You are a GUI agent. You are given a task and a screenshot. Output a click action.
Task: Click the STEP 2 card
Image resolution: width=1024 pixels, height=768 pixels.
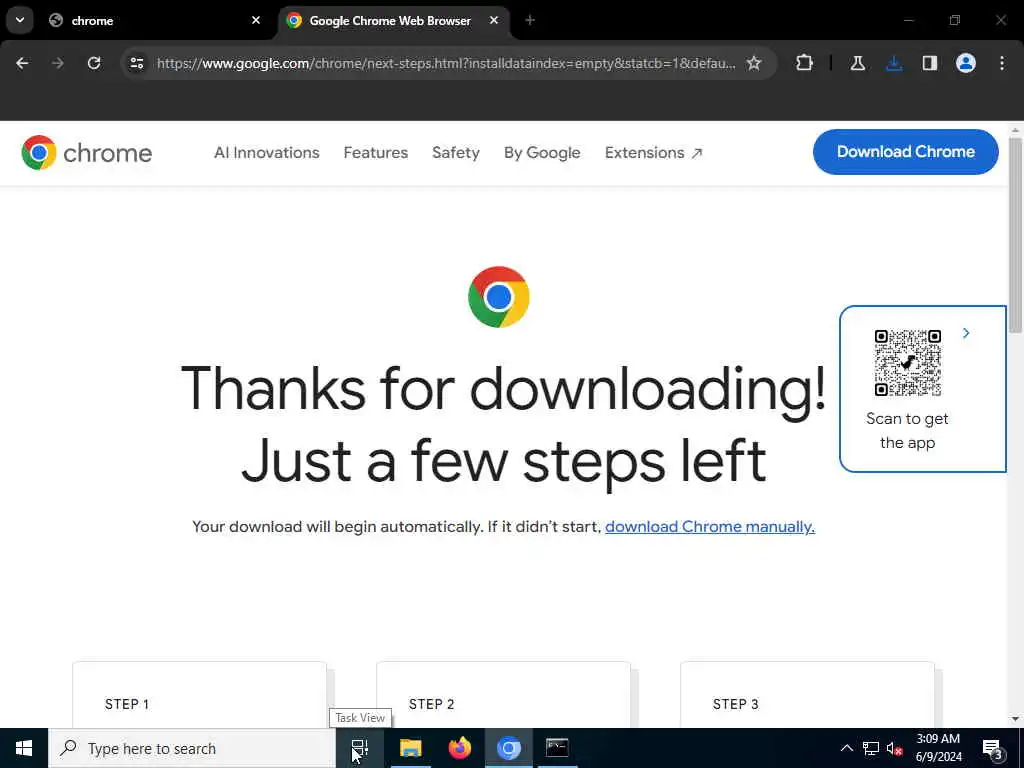coord(504,695)
